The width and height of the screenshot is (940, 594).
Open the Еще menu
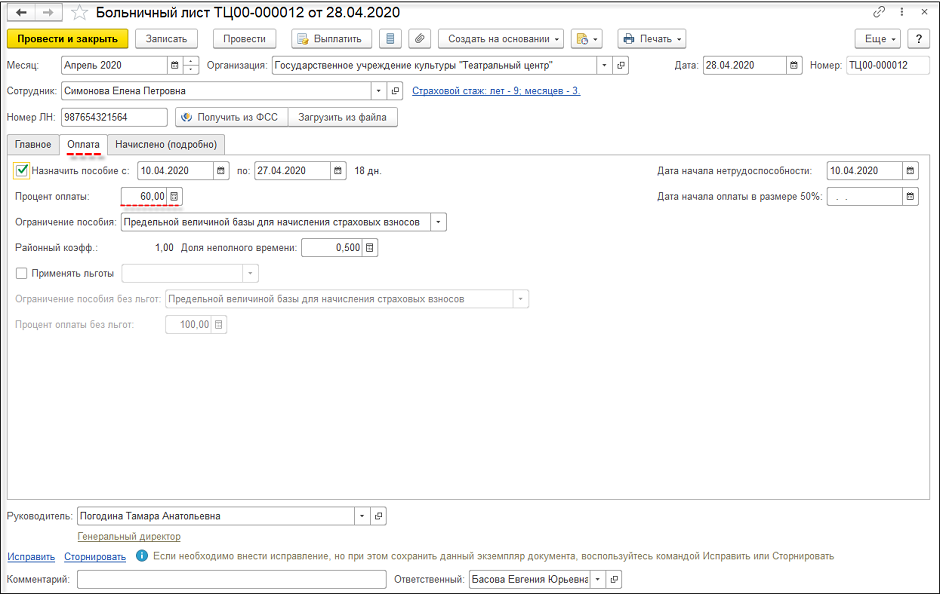click(878, 39)
